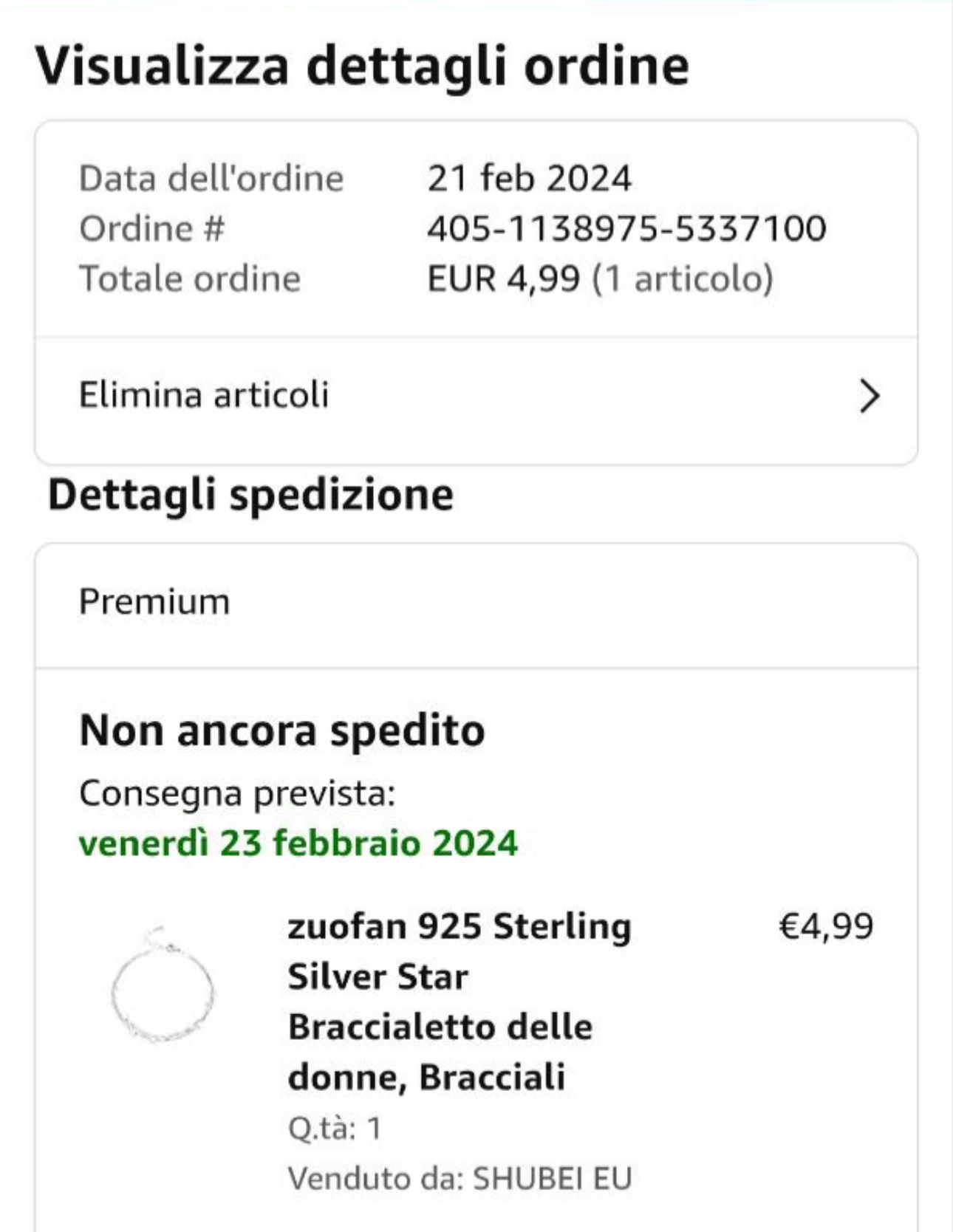
Task: Click the green delivery date venerdì 23 febbraio 2024
Action: [x=298, y=843]
